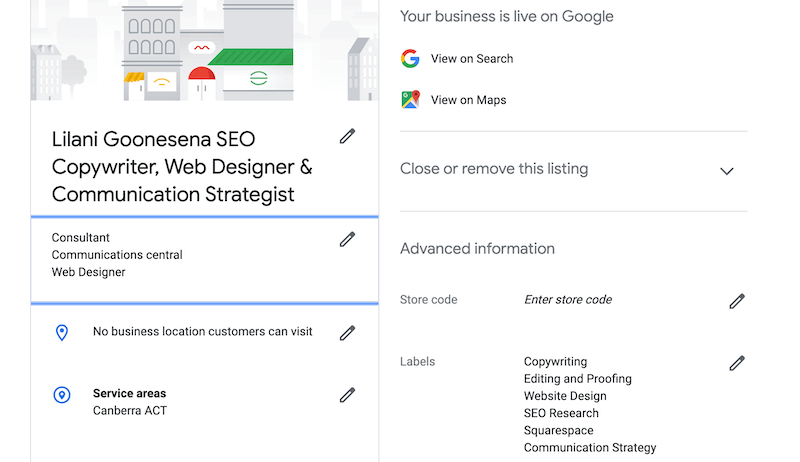This screenshot has width=800, height=462.
Task: Edit the Labels pencil icon
Action: (737, 363)
